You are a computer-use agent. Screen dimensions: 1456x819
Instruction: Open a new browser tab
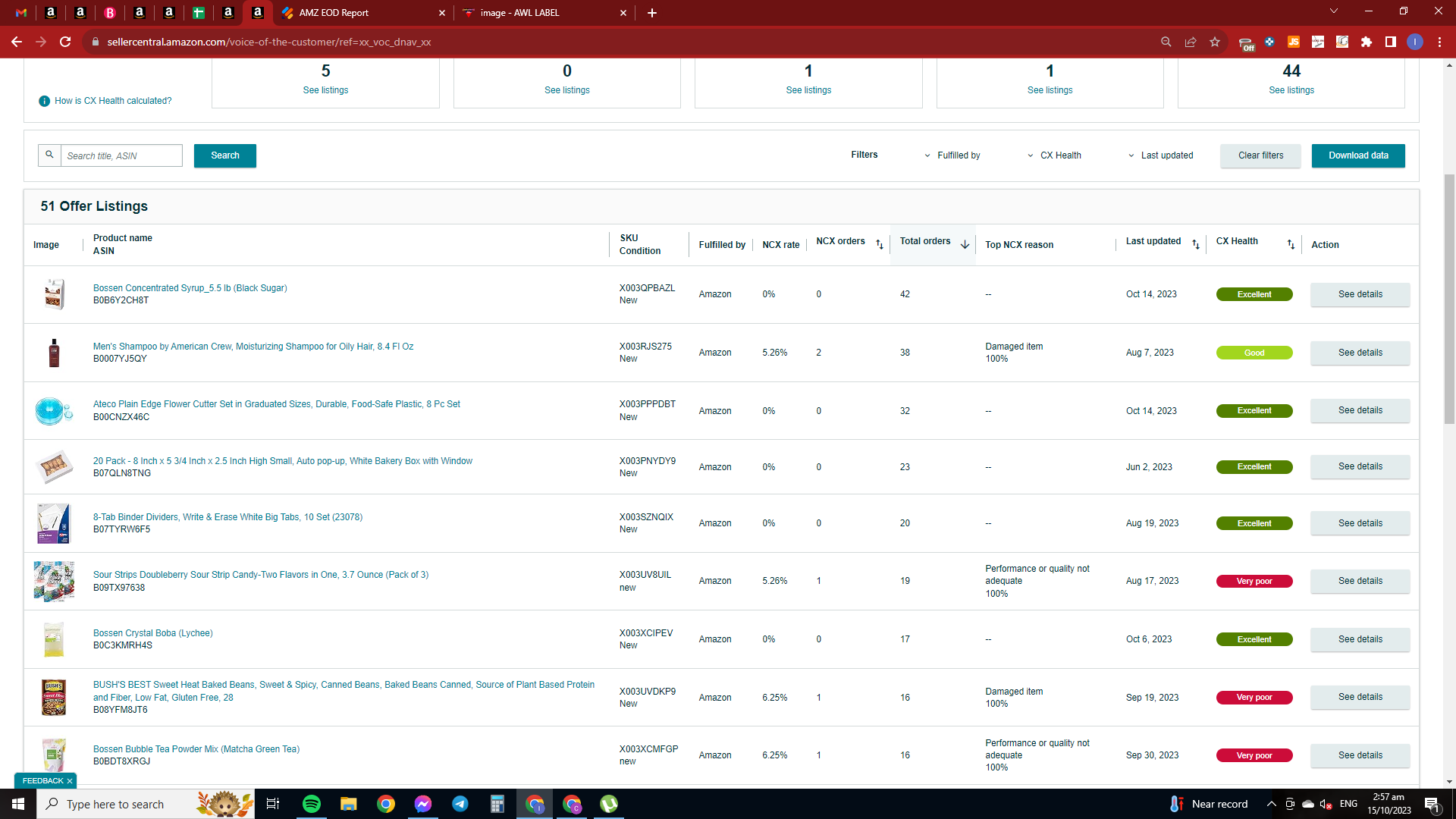[652, 13]
